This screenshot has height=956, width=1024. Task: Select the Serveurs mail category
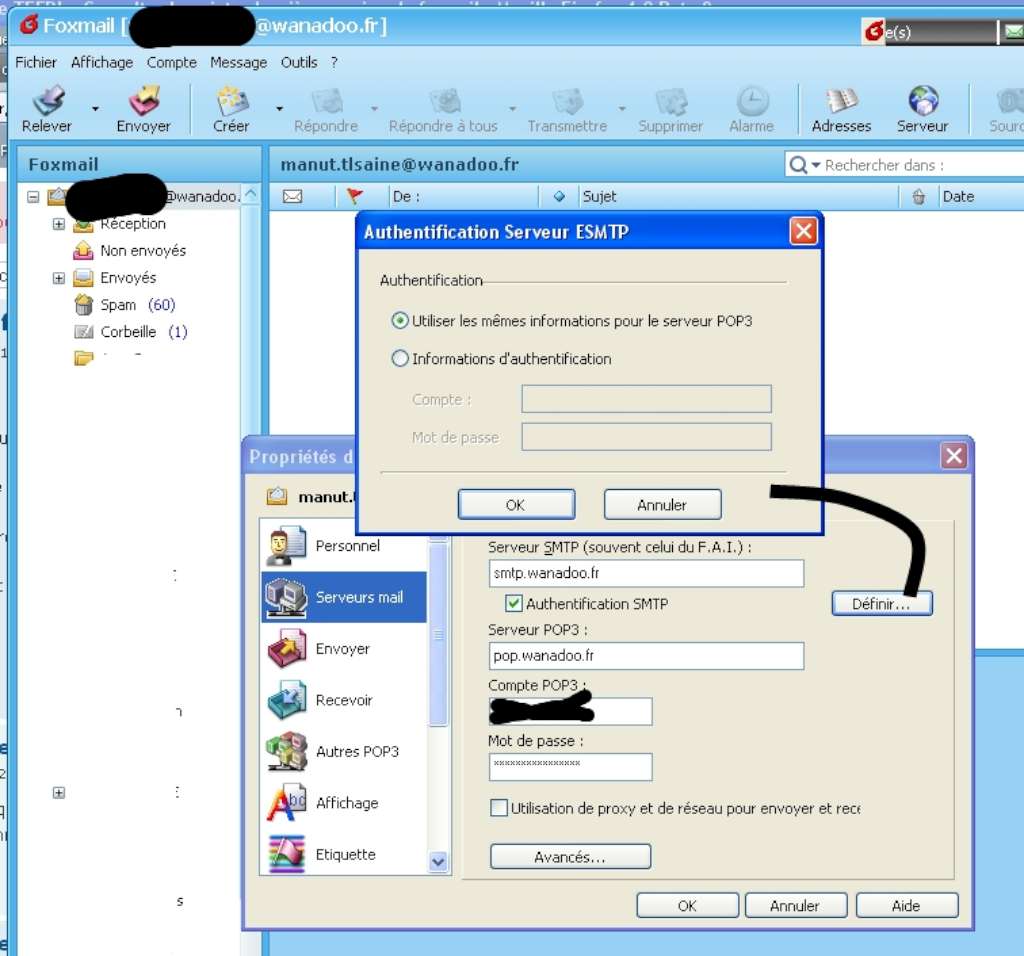click(x=344, y=597)
